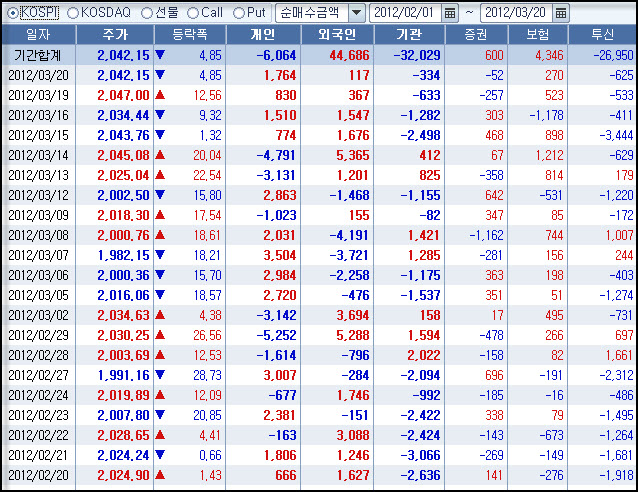Click institution total value -32,029
638x492 pixels.
[417, 55]
